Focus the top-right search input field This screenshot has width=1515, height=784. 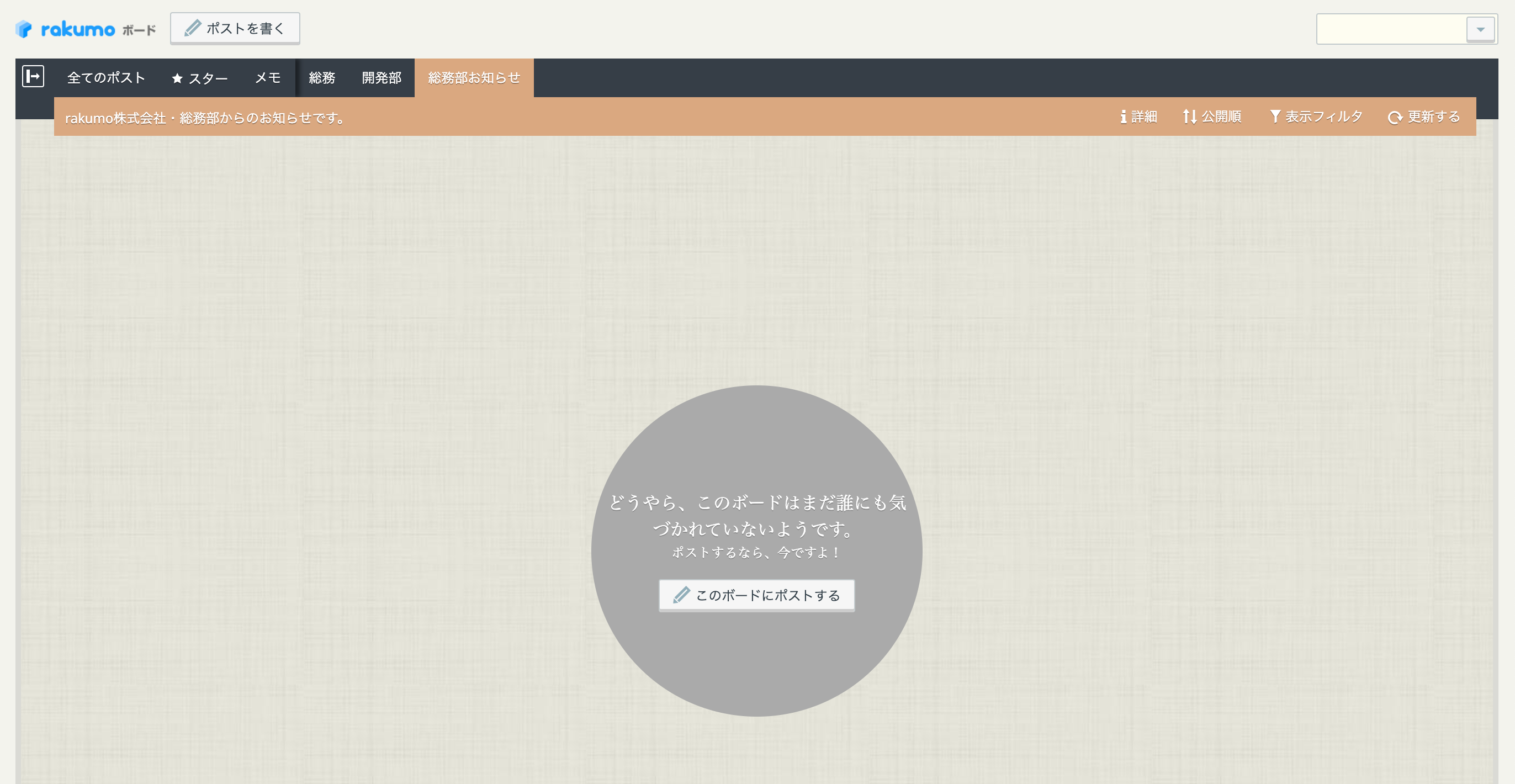click(1391, 29)
